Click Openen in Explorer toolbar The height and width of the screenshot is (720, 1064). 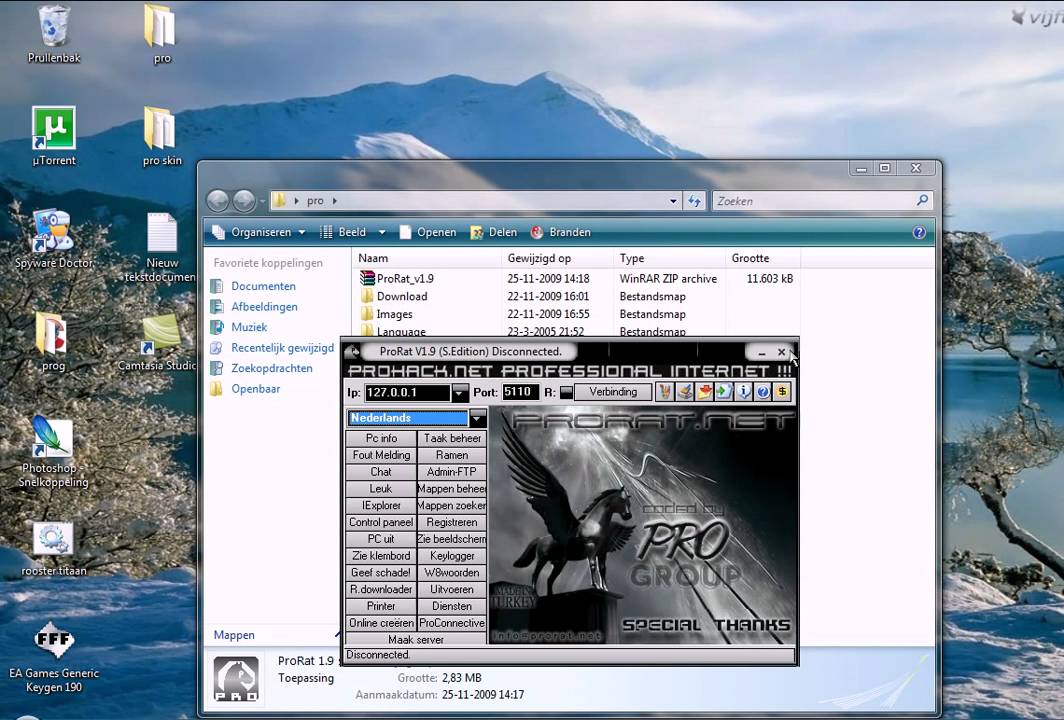point(428,232)
